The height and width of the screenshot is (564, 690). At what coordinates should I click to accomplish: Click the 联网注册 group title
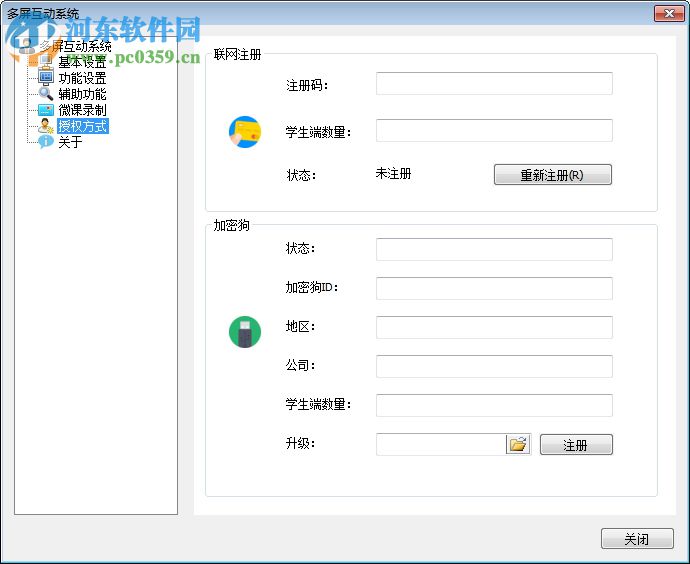point(238,55)
